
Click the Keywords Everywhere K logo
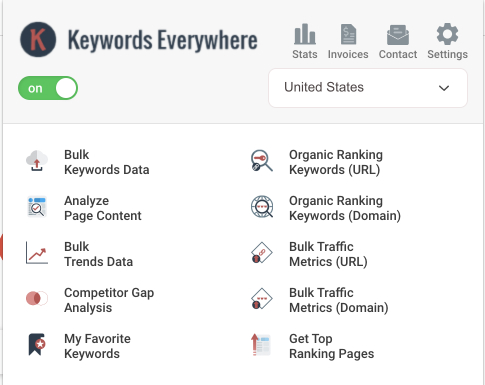[x=38, y=40]
